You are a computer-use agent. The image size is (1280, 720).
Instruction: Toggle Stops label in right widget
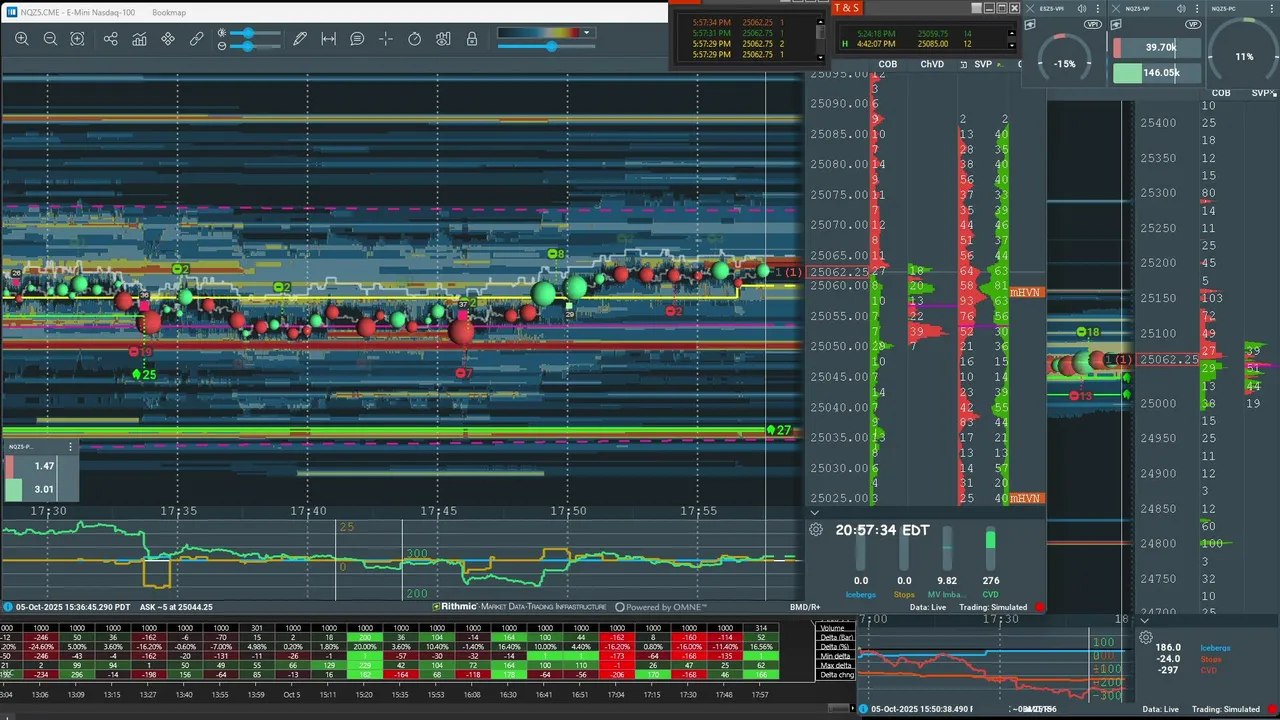point(1210,659)
